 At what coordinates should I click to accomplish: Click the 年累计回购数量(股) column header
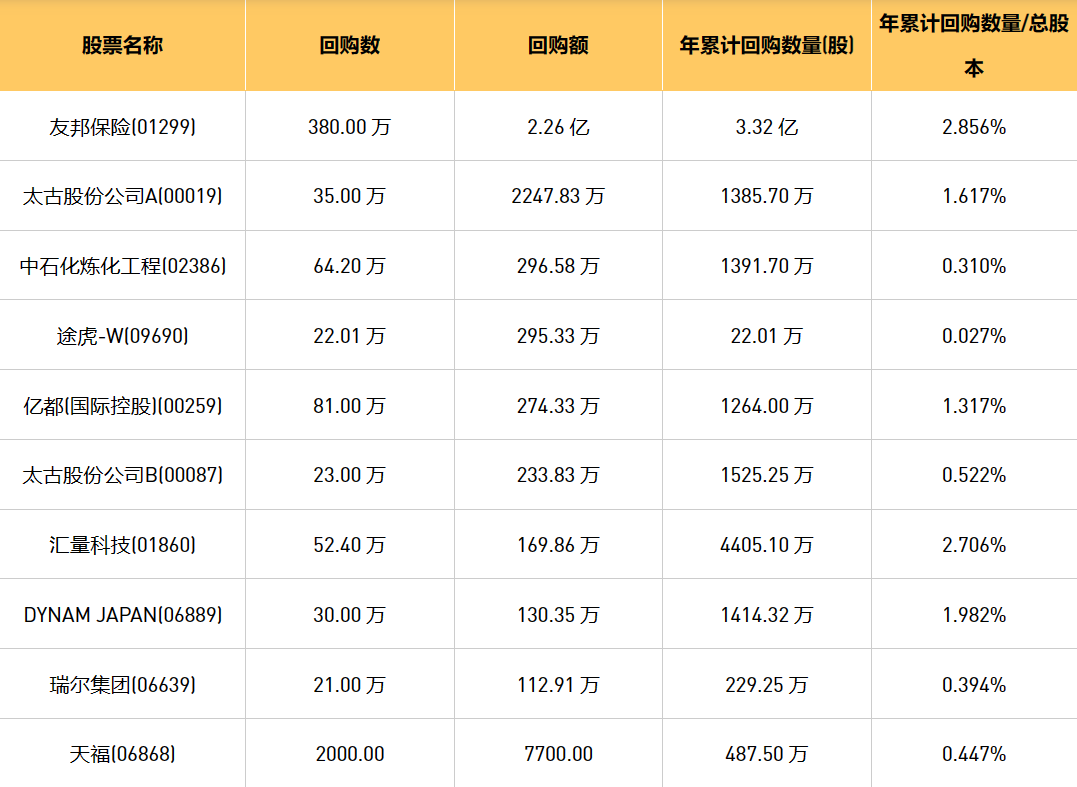(x=767, y=46)
